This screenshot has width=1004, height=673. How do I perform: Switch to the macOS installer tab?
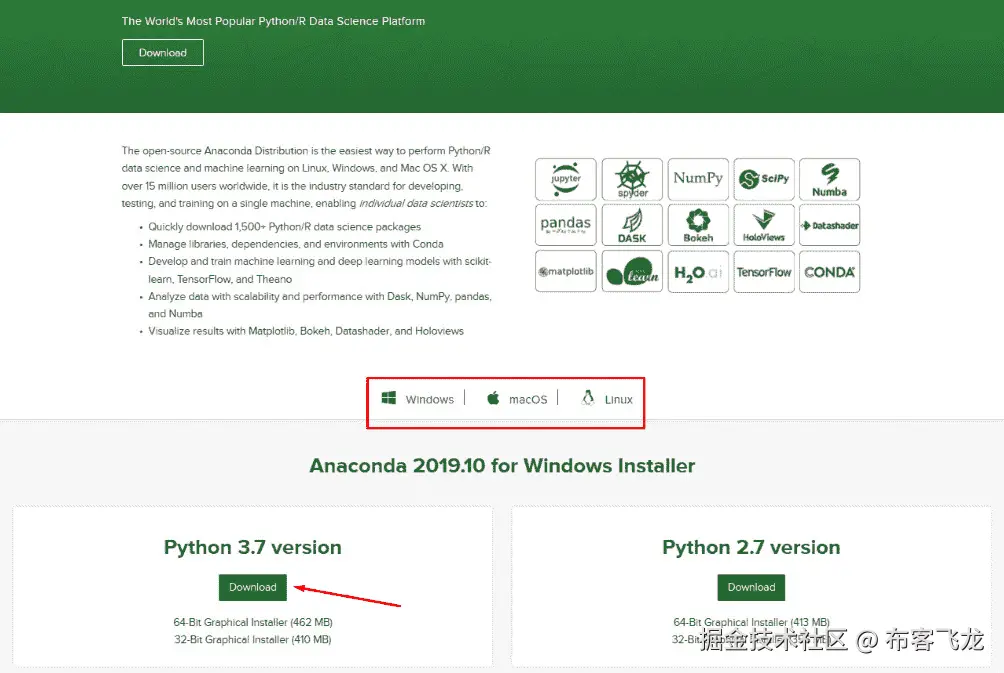[517, 399]
